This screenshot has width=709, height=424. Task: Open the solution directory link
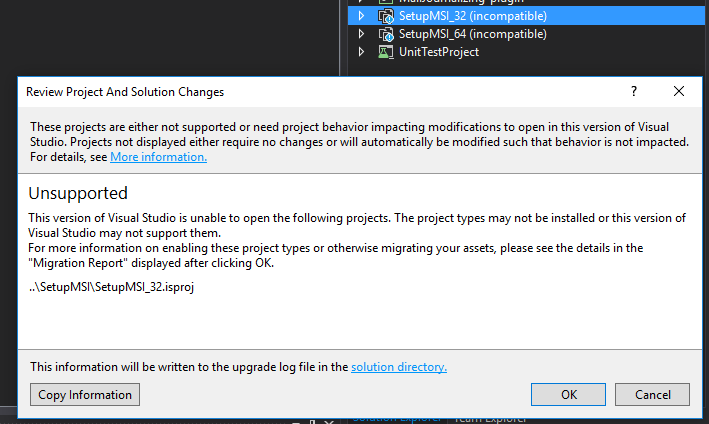pos(399,367)
